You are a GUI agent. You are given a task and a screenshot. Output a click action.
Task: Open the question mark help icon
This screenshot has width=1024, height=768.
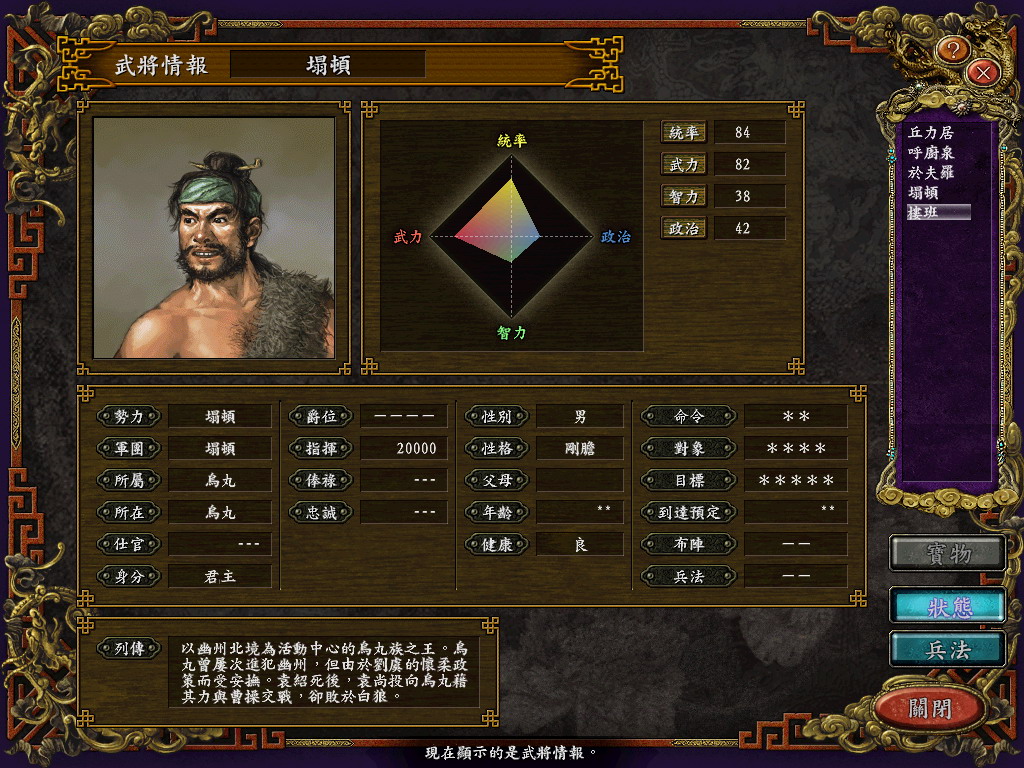953,50
